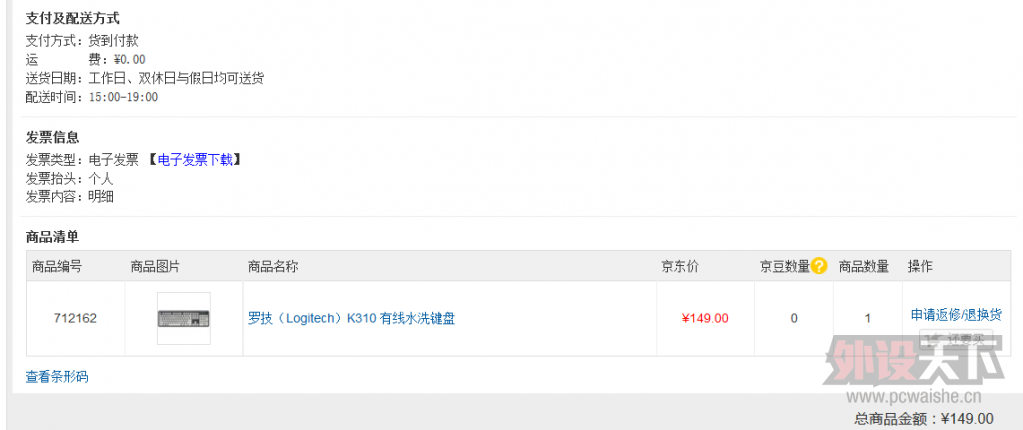1023x430 pixels.
Task: Click the product number 712162
Action: tap(75, 318)
